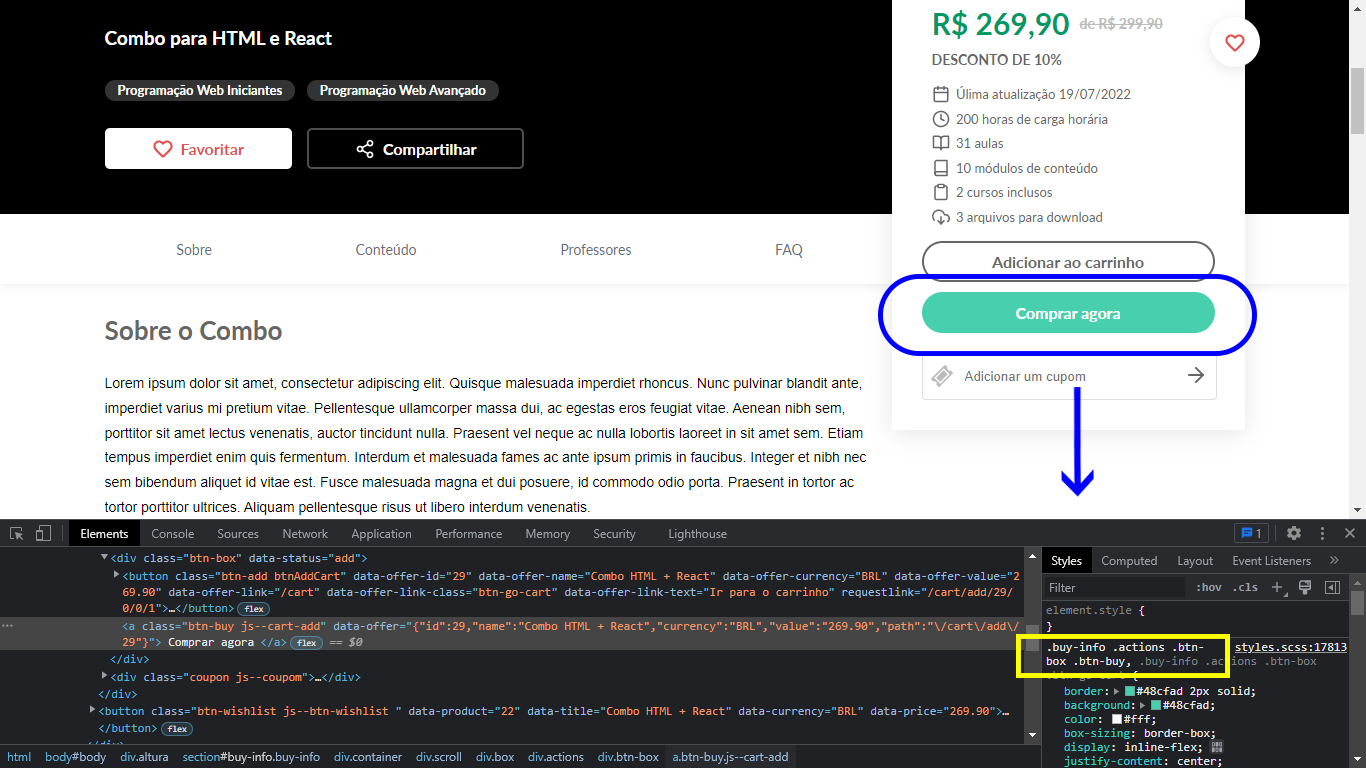Viewport: 1366px width, 768px height.
Task: Click the element.style rule block
Action: click(x=1195, y=617)
